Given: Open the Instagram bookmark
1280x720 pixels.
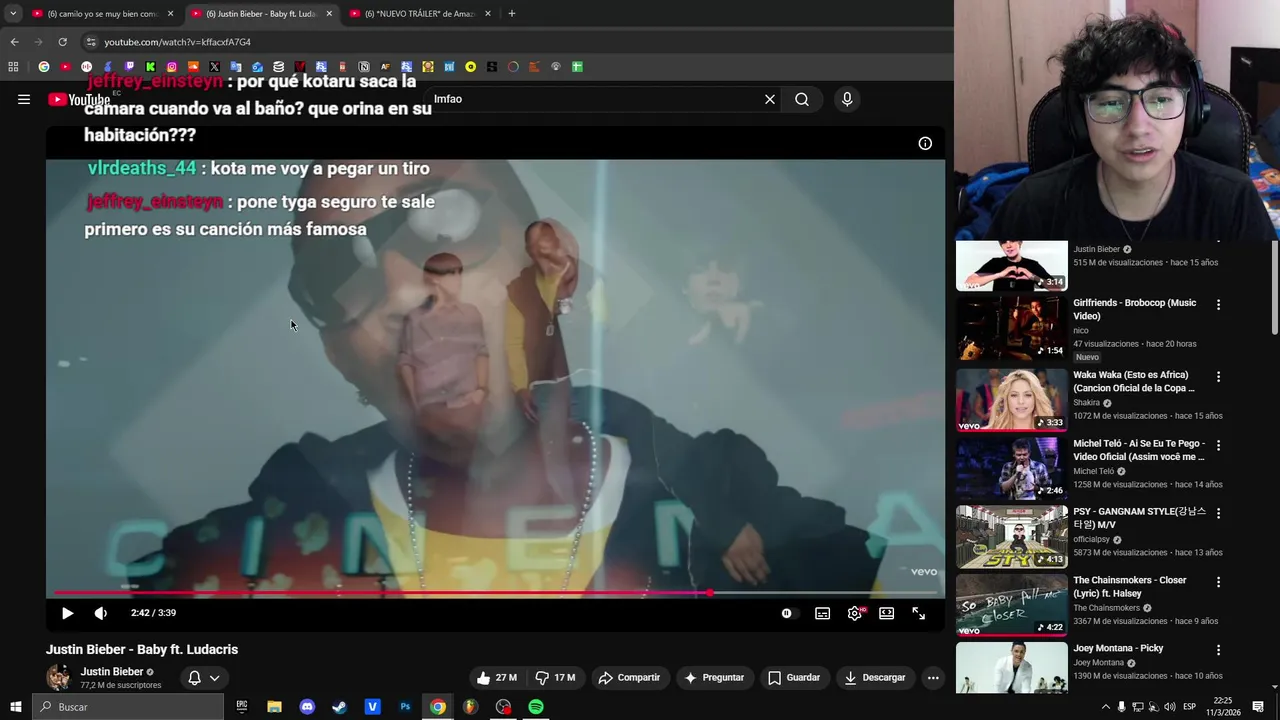Looking at the screenshot, I should tap(172, 67).
